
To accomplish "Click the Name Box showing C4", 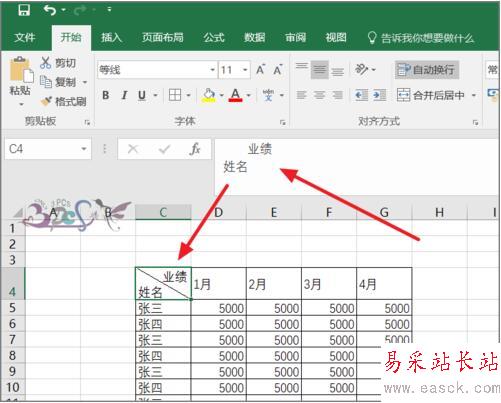I will pos(48,149).
